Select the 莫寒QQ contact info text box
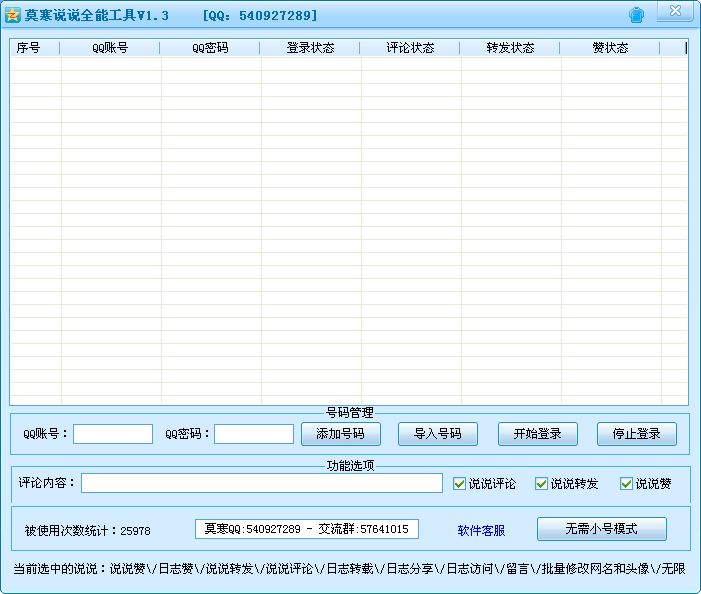The image size is (701, 594). [x=307, y=529]
